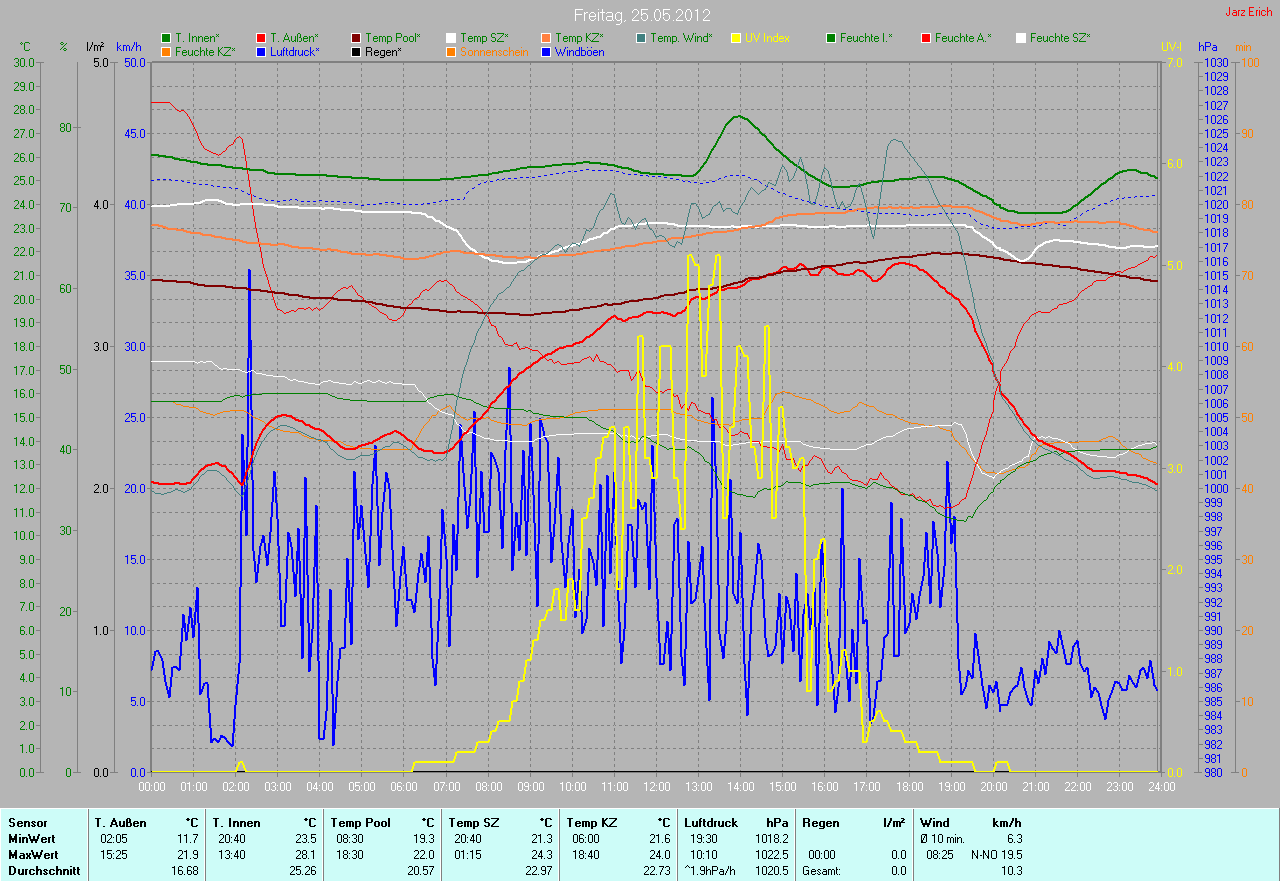This screenshot has width=1280, height=881.
Task: Click the red T. Außen legend square
Action: 261,38
